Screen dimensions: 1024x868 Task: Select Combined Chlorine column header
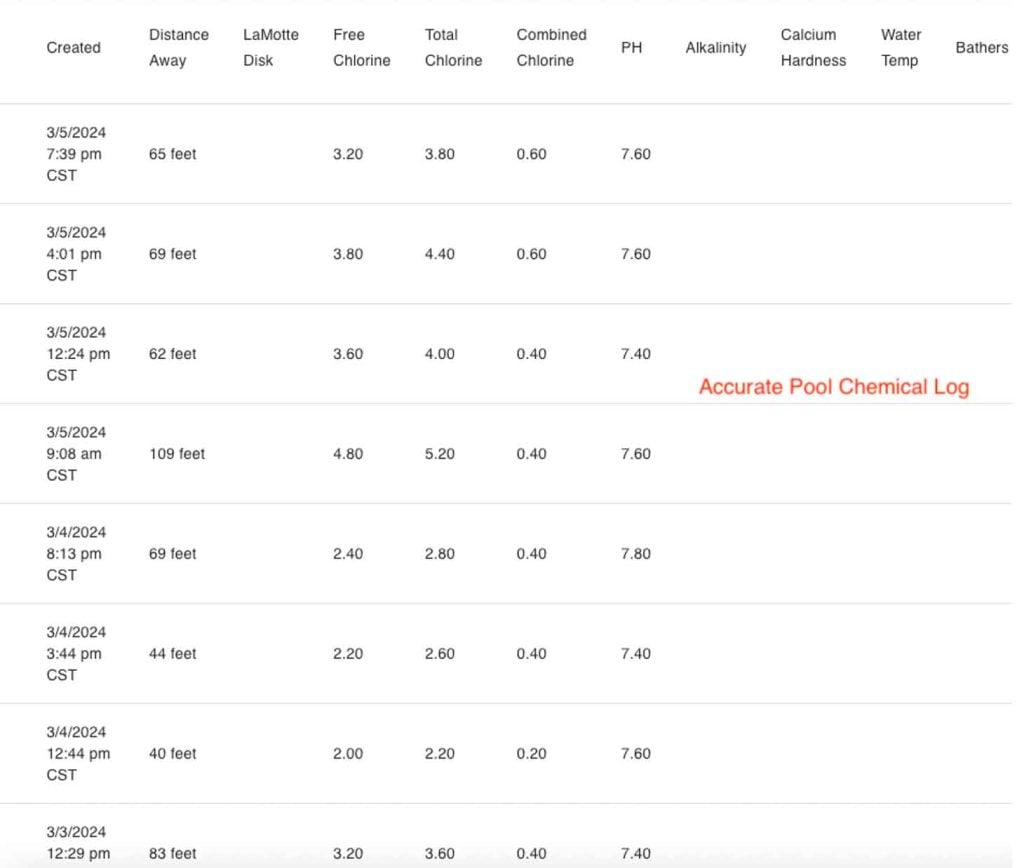point(551,48)
